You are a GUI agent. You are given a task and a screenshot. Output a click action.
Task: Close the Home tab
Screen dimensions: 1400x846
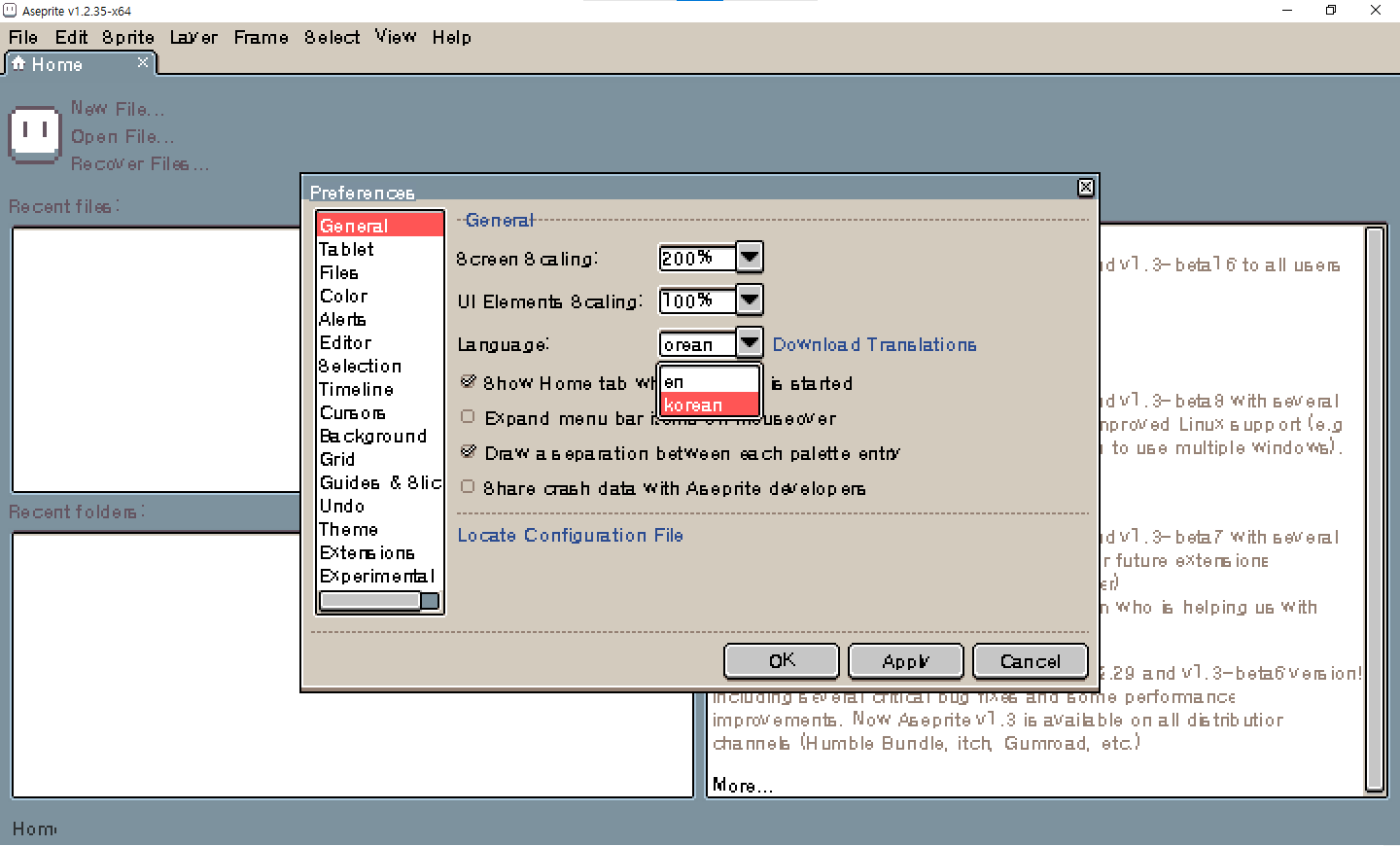[x=143, y=62]
